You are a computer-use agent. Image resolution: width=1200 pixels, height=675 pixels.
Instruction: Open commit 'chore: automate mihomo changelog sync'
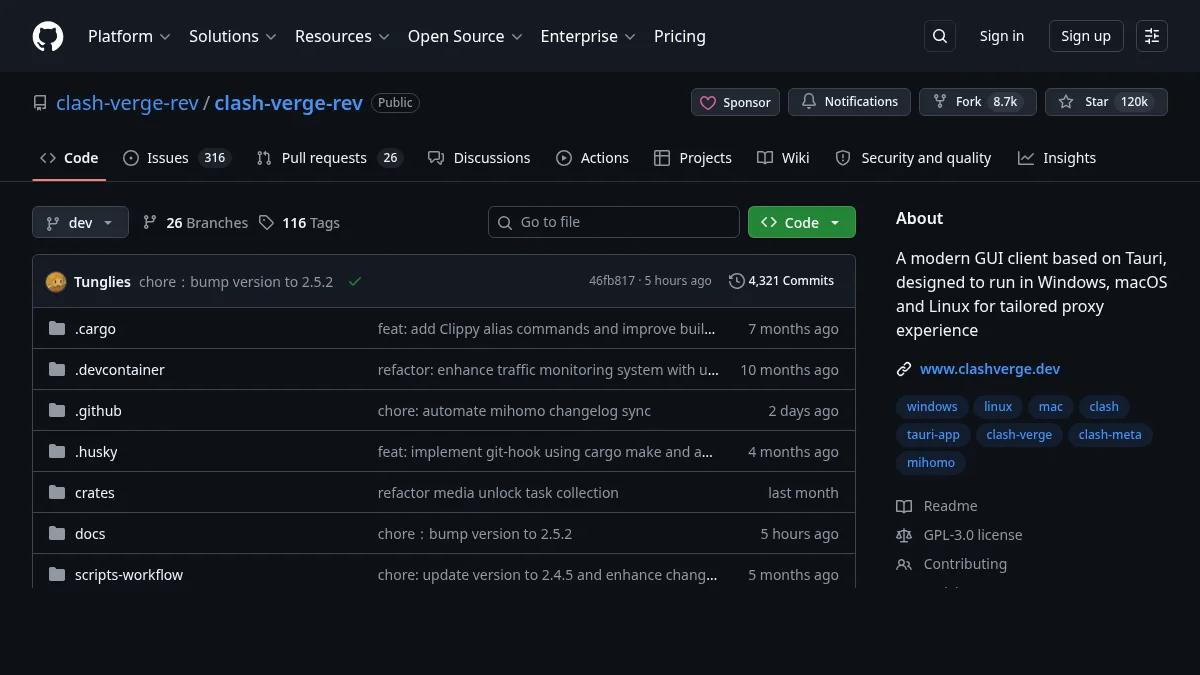coord(514,411)
